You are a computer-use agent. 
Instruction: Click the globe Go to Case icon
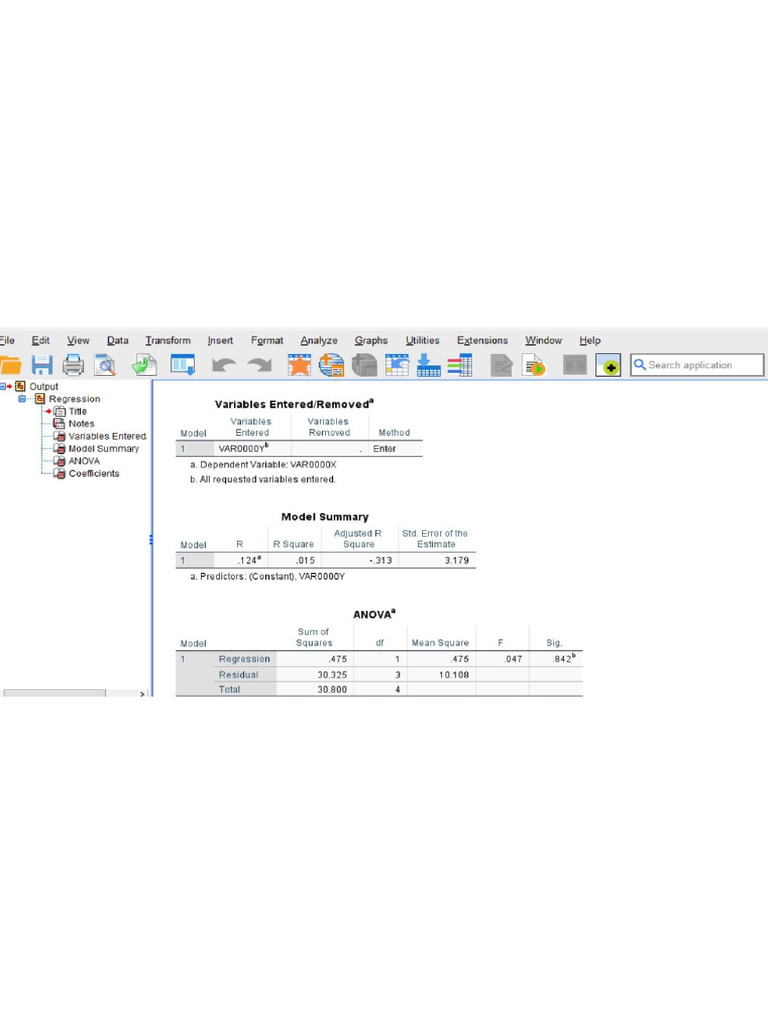(332, 365)
